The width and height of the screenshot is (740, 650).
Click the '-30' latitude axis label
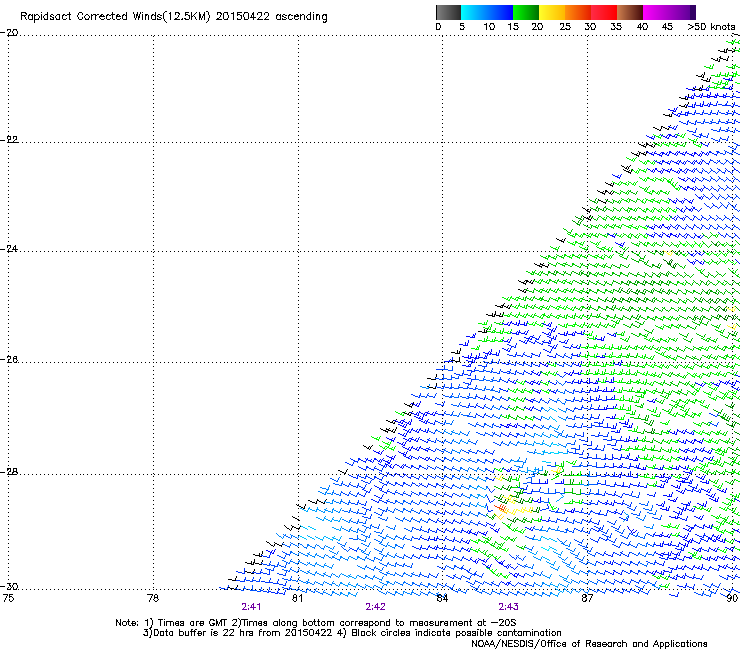click(x=9, y=586)
